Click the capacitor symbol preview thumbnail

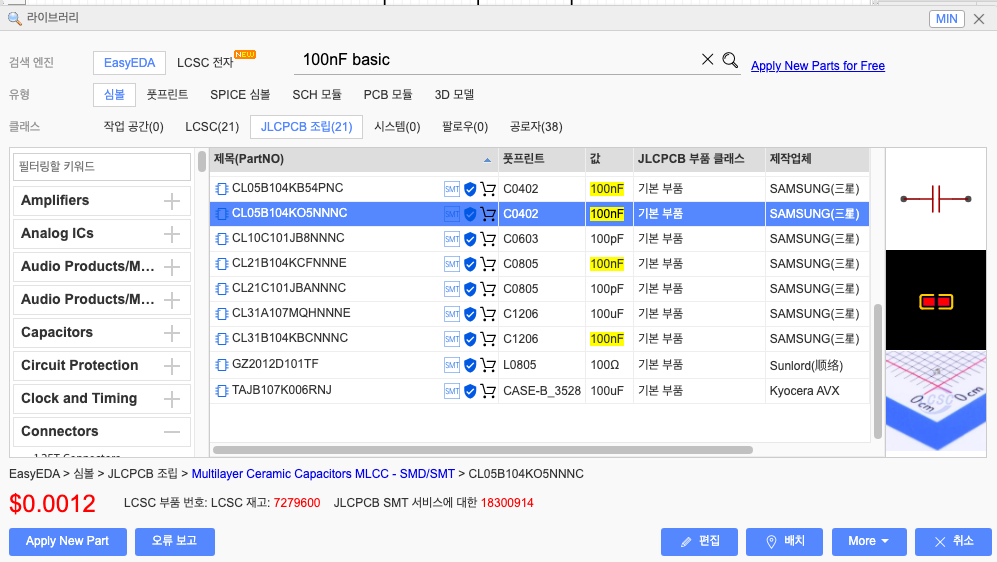935,199
